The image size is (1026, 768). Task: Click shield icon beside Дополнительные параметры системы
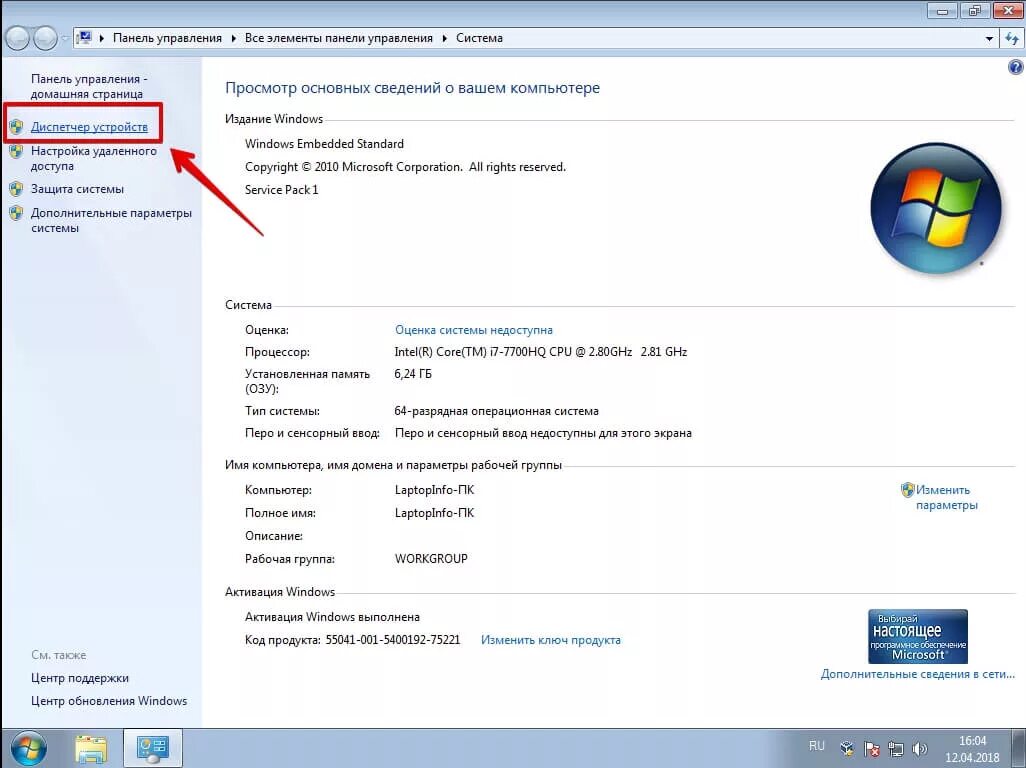(16, 213)
